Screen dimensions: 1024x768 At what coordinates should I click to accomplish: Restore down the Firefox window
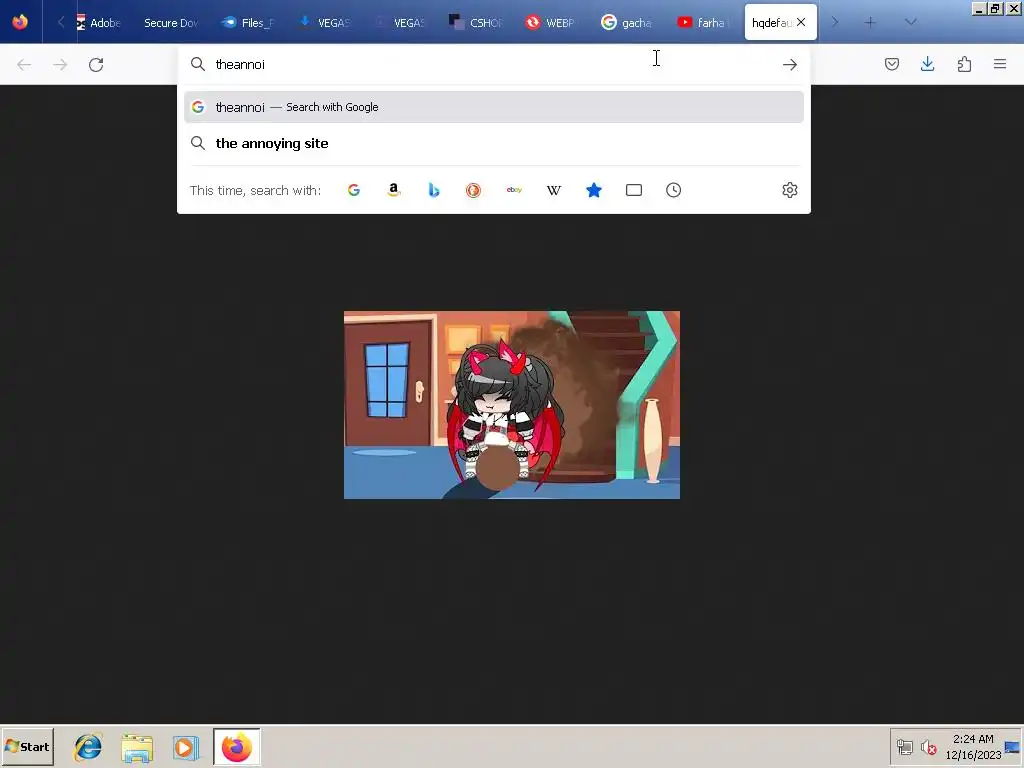pyautogui.click(x=995, y=8)
